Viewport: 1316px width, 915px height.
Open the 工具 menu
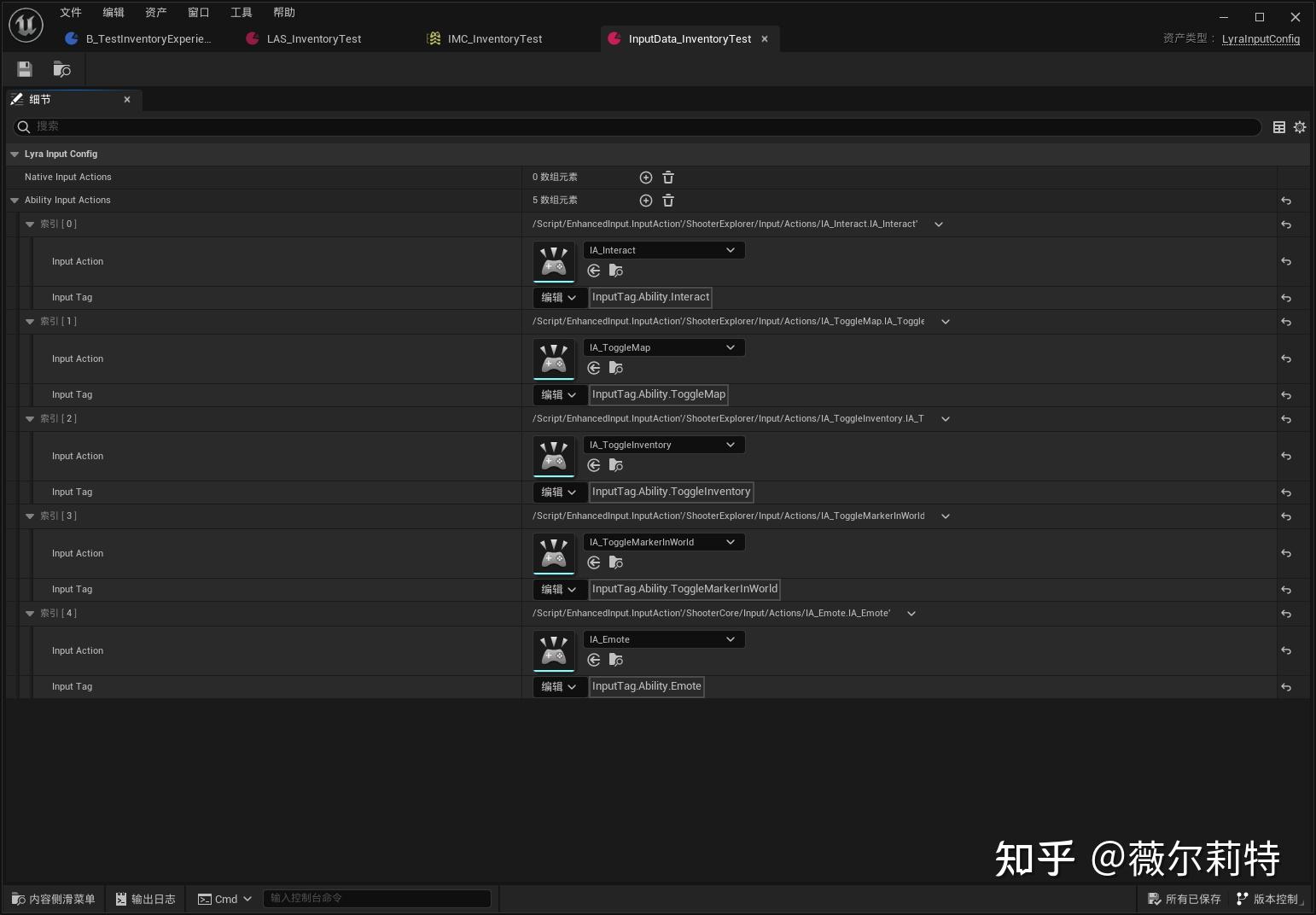(x=241, y=12)
